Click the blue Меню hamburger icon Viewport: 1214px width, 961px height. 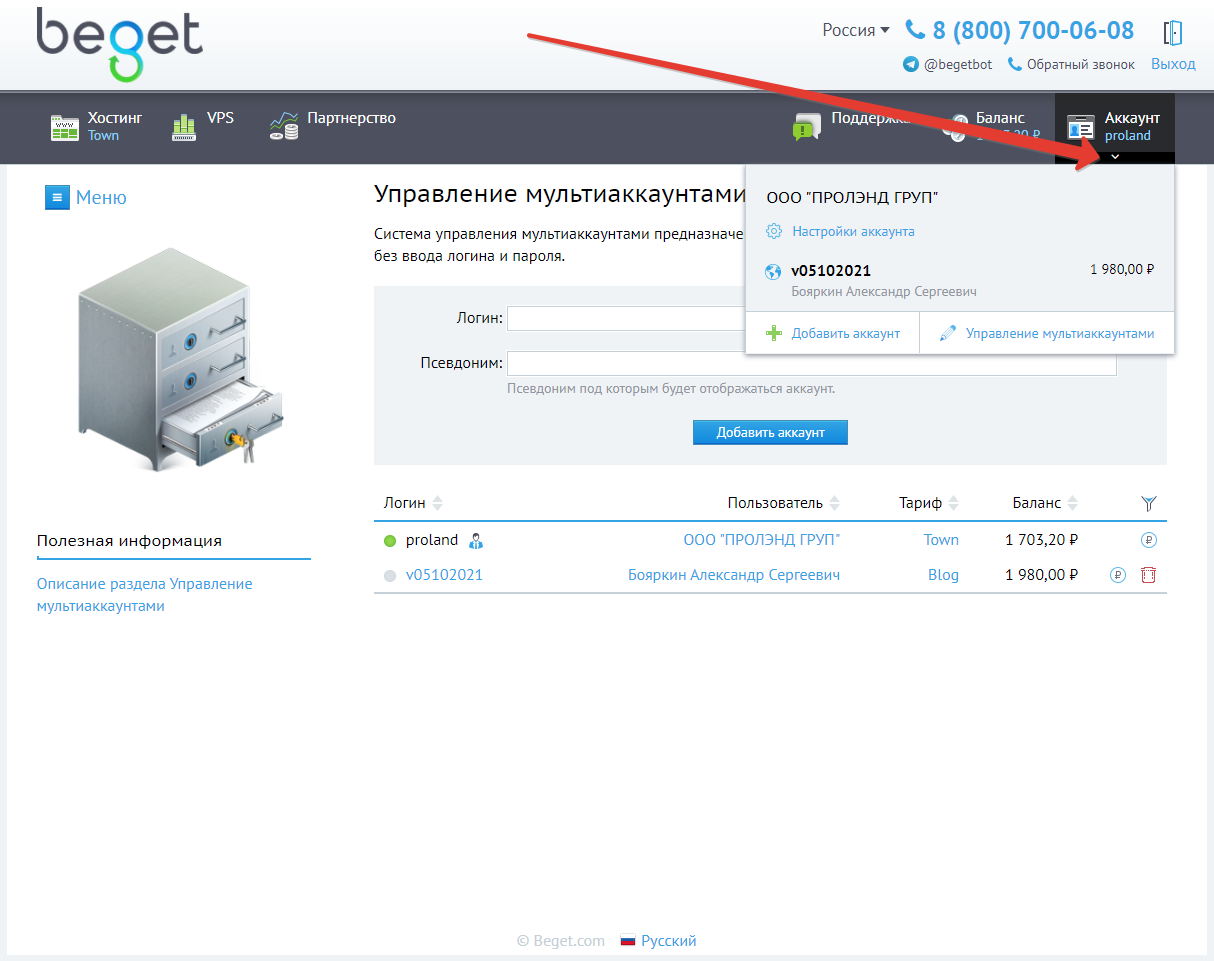(57, 197)
